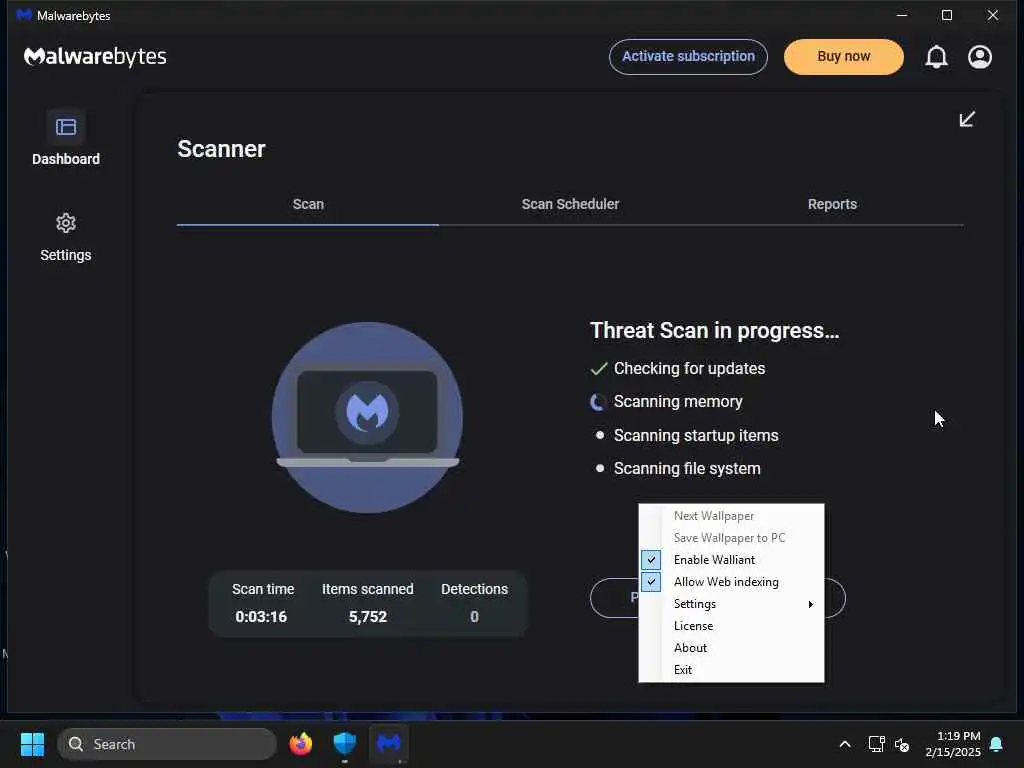Click the Malwarebytes title bar app icon
The height and width of the screenshot is (768, 1024).
click(x=24, y=15)
